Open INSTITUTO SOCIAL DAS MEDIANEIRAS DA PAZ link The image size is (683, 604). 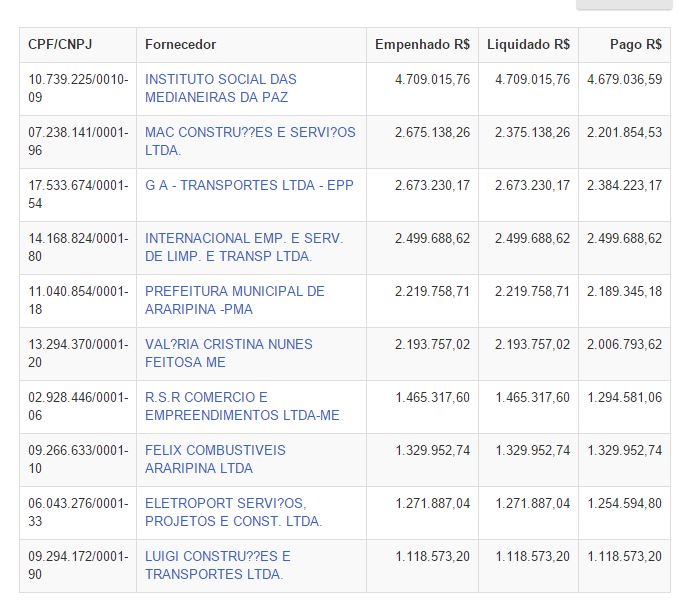(220, 88)
